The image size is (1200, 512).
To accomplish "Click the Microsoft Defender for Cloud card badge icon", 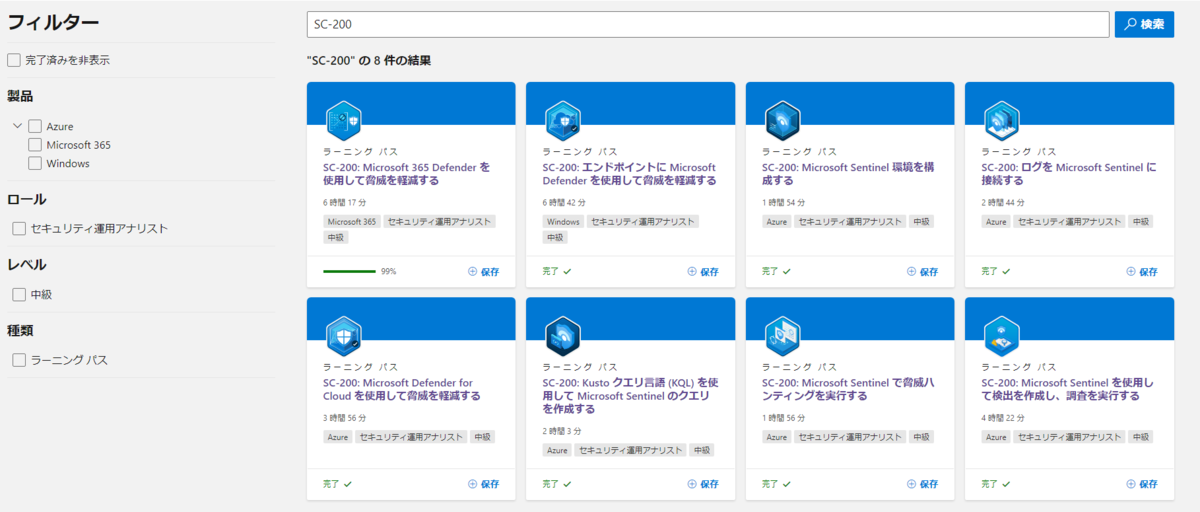I will pos(343,337).
